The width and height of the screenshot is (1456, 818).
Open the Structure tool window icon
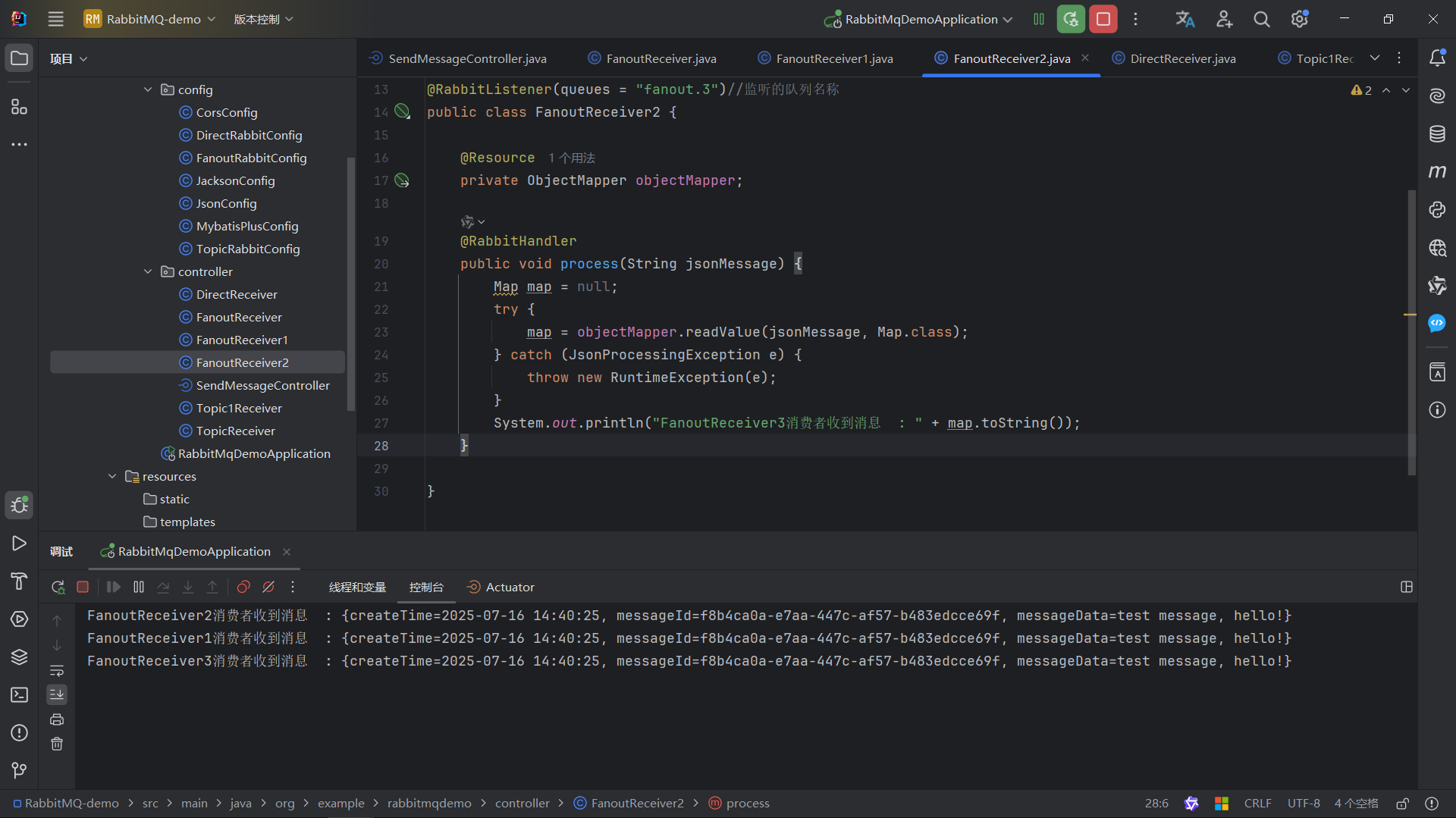click(19, 106)
